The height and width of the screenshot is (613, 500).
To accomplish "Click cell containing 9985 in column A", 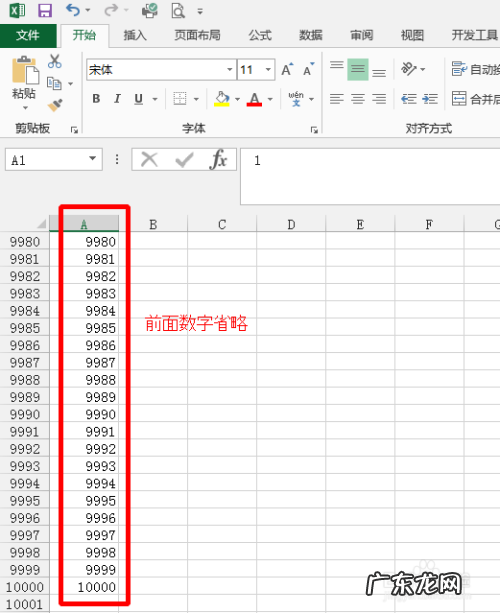I will [84, 328].
